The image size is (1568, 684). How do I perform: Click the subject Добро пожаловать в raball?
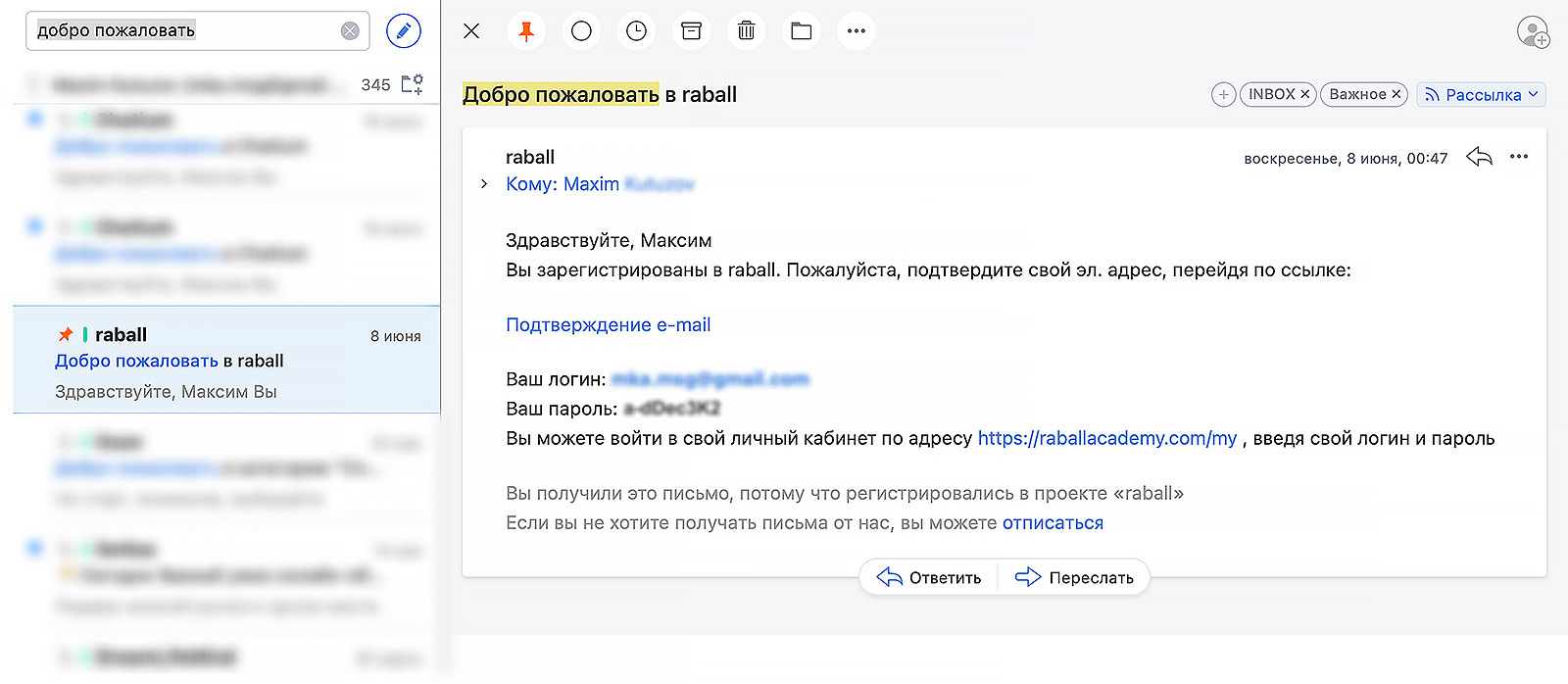(x=600, y=95)
